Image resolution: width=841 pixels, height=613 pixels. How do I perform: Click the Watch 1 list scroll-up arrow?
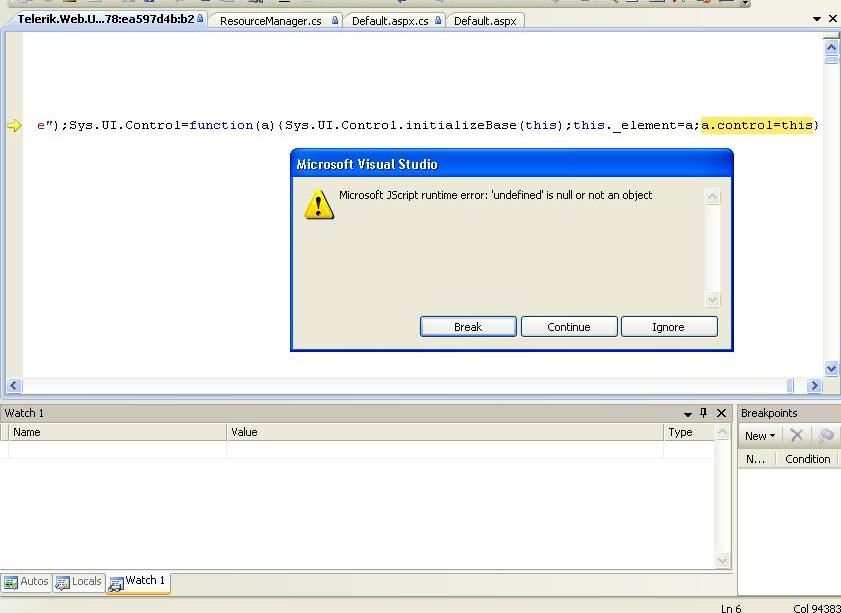tap(722, 432)
